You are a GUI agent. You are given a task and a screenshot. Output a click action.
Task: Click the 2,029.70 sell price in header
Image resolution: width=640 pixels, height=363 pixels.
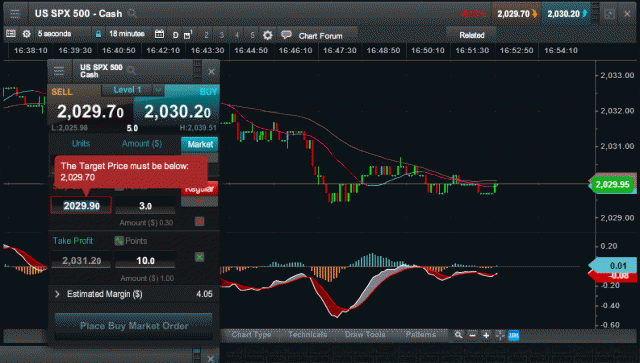coord(516,14)
